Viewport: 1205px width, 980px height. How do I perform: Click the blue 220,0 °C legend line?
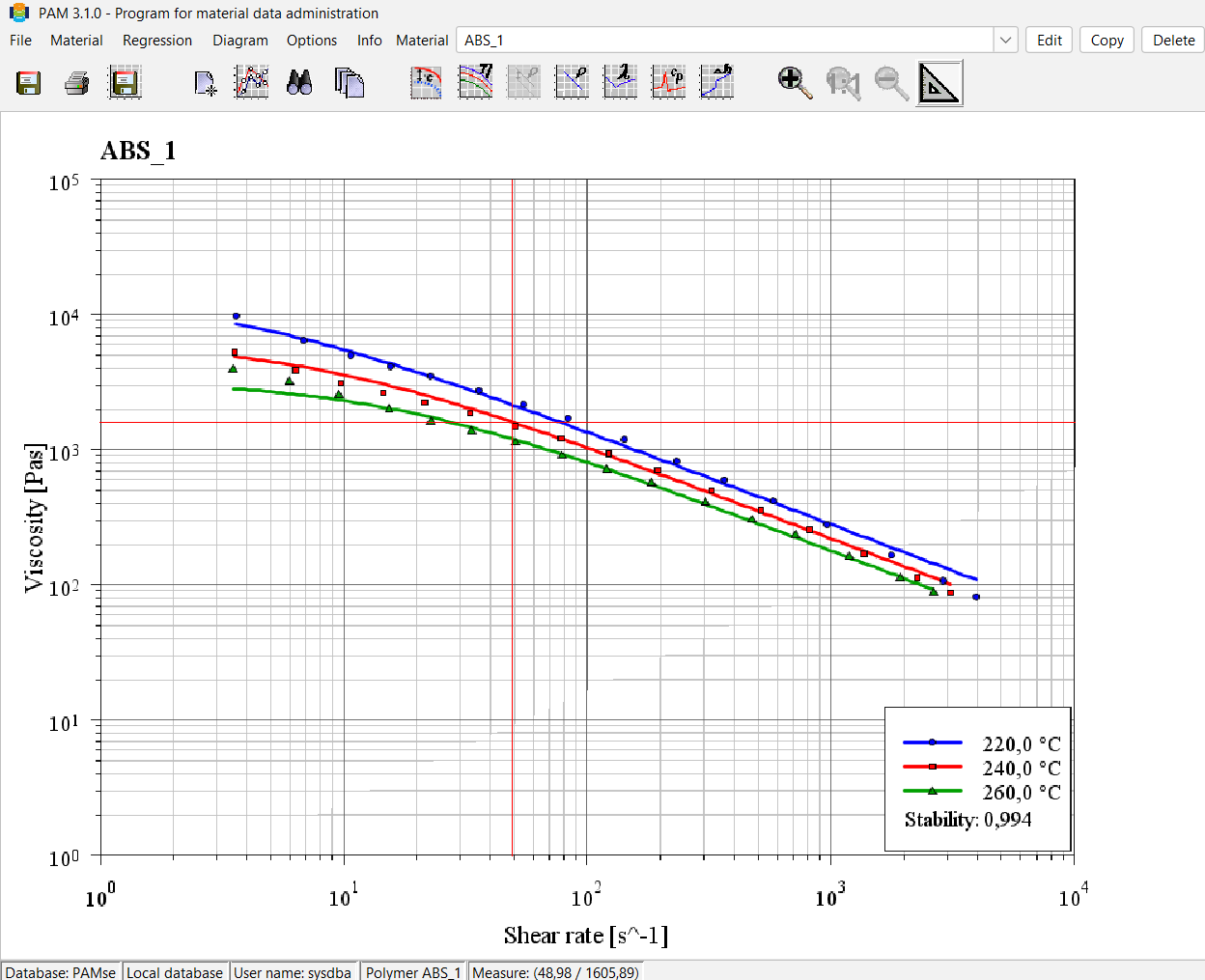(932, 742)
